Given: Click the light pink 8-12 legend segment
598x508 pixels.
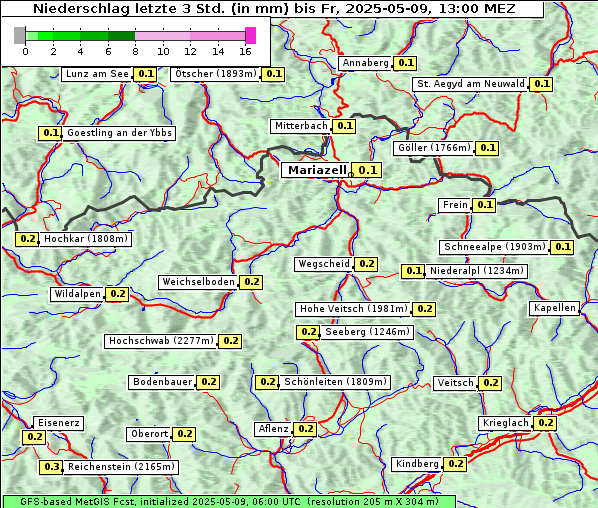Looking at the screenshot, I should pyautogui.click(x=162, y=36).
